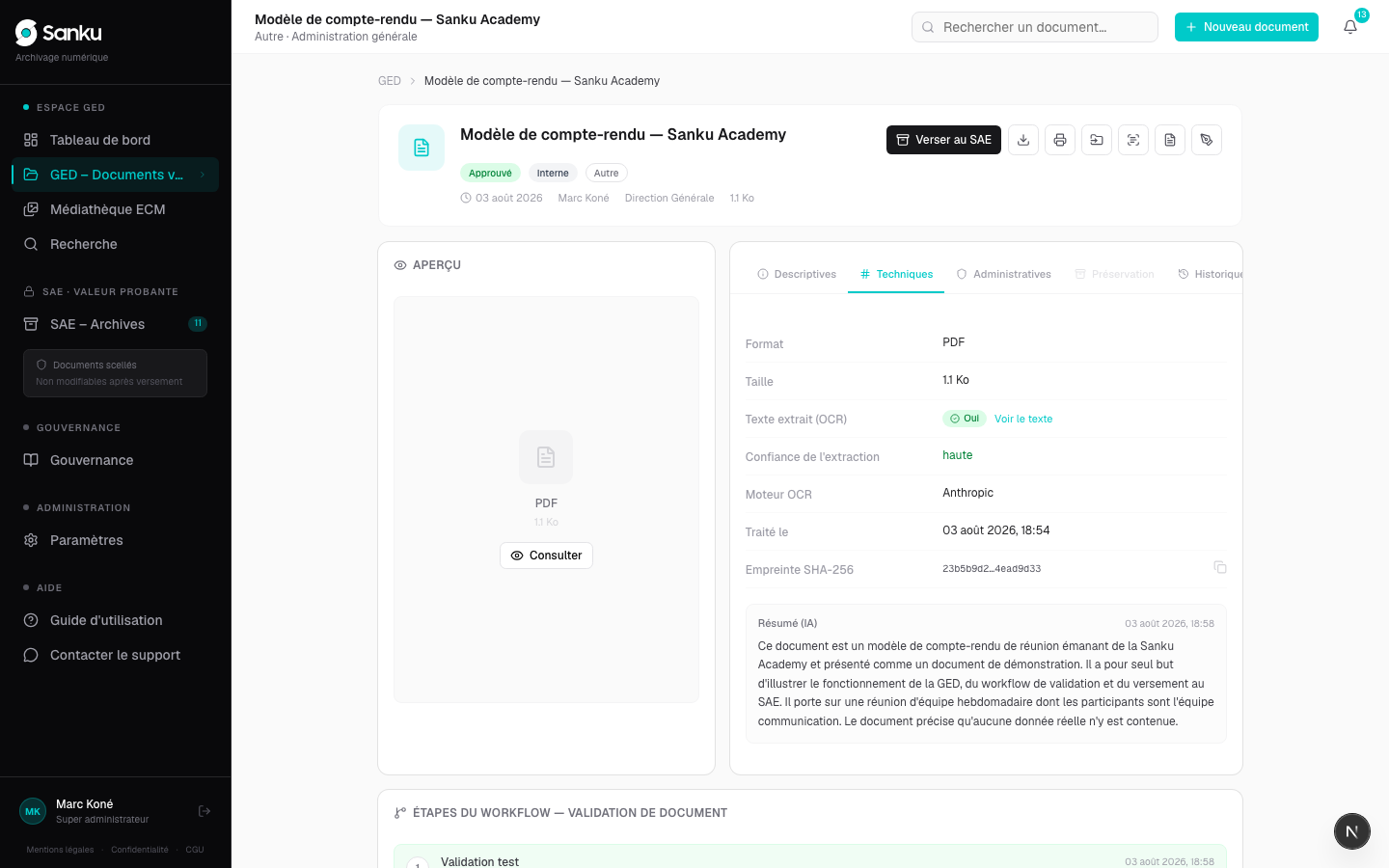This screenshot has height=868, width=1389.
Task: Open SAE – Archives
Action: tap(116, 324)
